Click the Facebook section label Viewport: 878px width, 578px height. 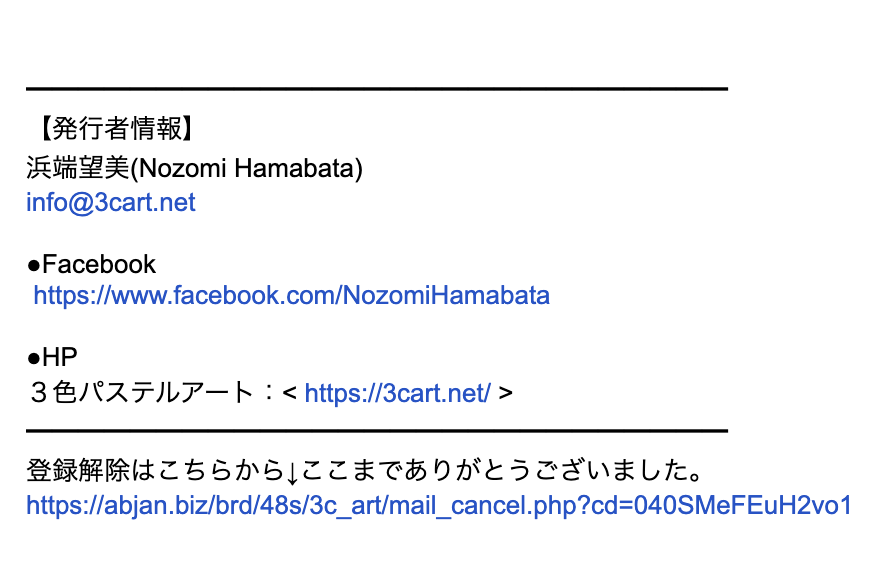click(99, 264)
